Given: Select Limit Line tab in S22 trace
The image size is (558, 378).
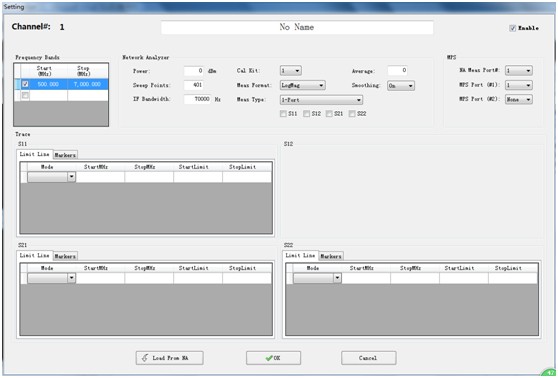Looking at the screenshot, I should (x=300, y=255).
